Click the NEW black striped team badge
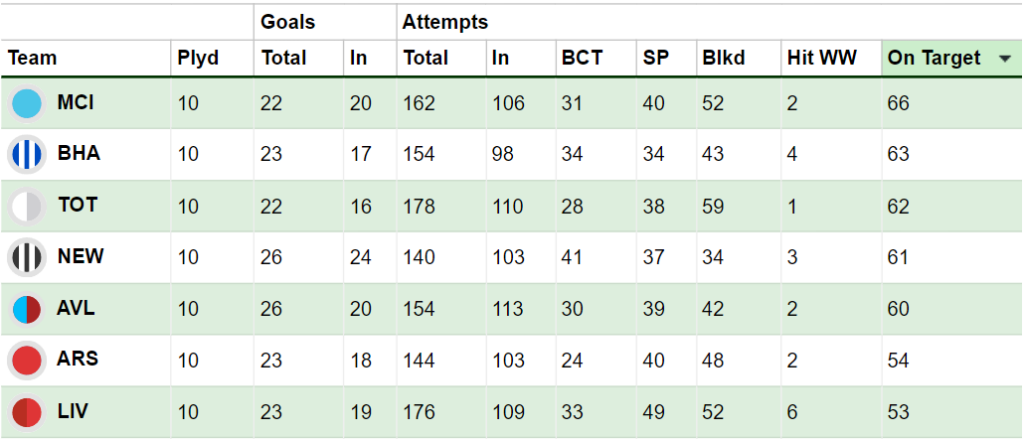The image size is (1024, 439). tap(27, 257)
